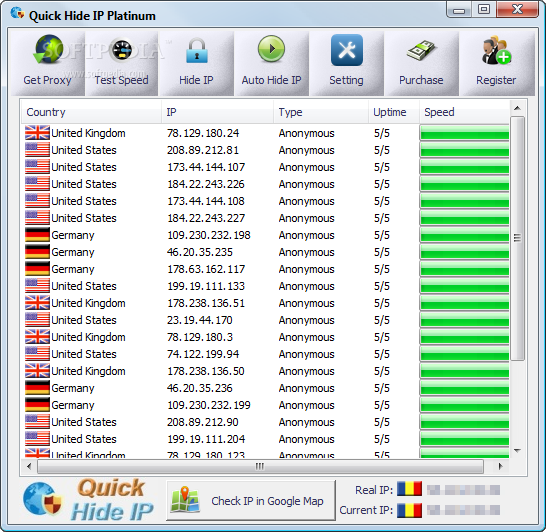This screenshot has width=546, height=532.
Task: Open Register with the people icon
Action: point(496,50)
